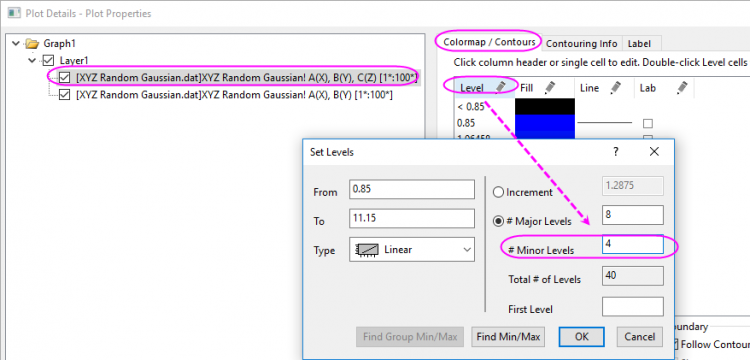Toggle the Layer1 checkbox
The image size is (750, 360).
49,61
